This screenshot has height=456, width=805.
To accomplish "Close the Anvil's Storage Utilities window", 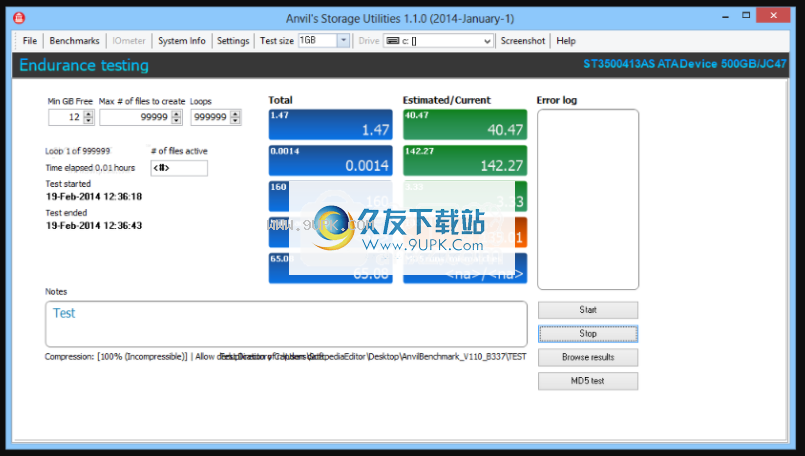I will pos(773,15).
